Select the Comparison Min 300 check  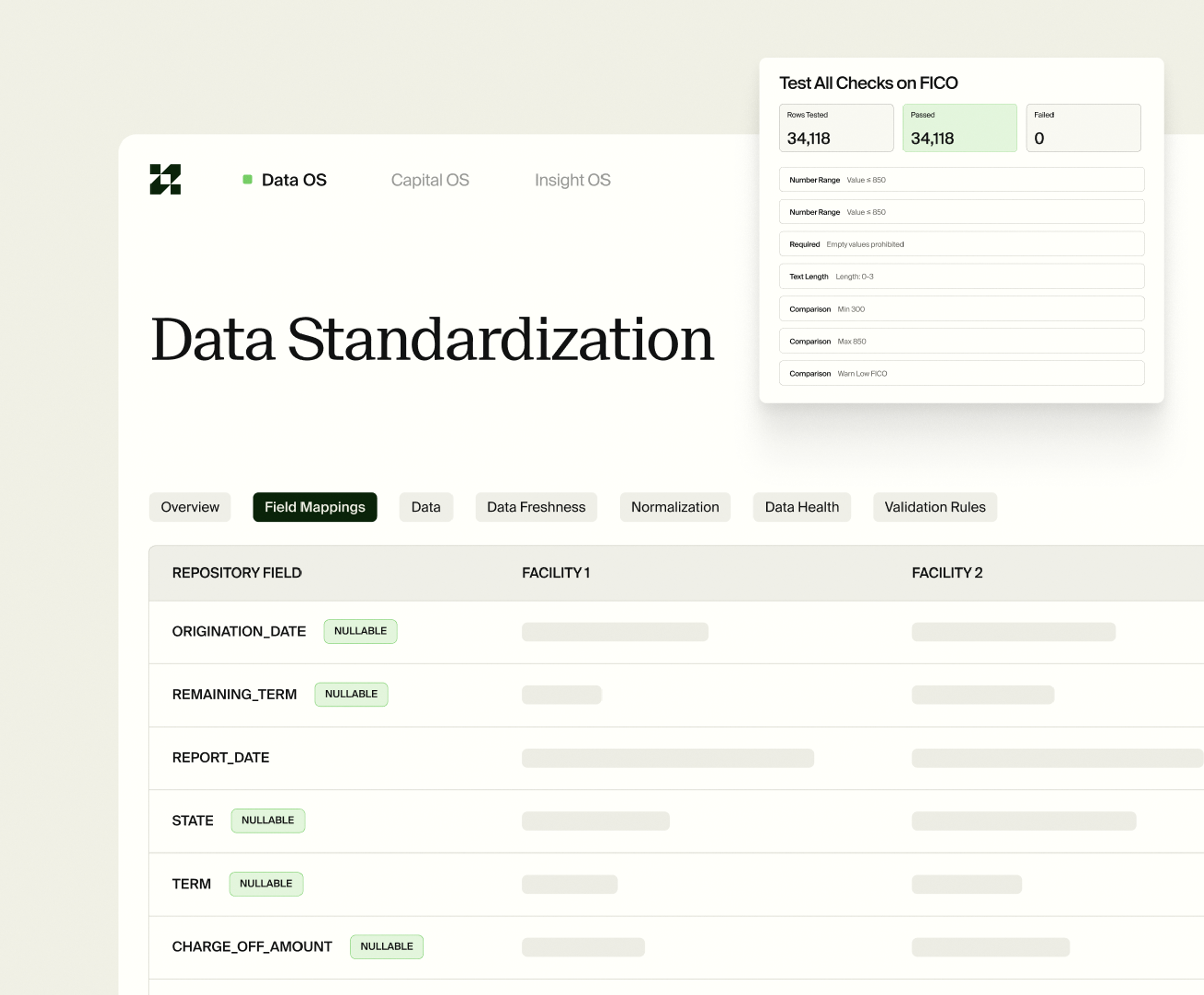tap(962, 309)
